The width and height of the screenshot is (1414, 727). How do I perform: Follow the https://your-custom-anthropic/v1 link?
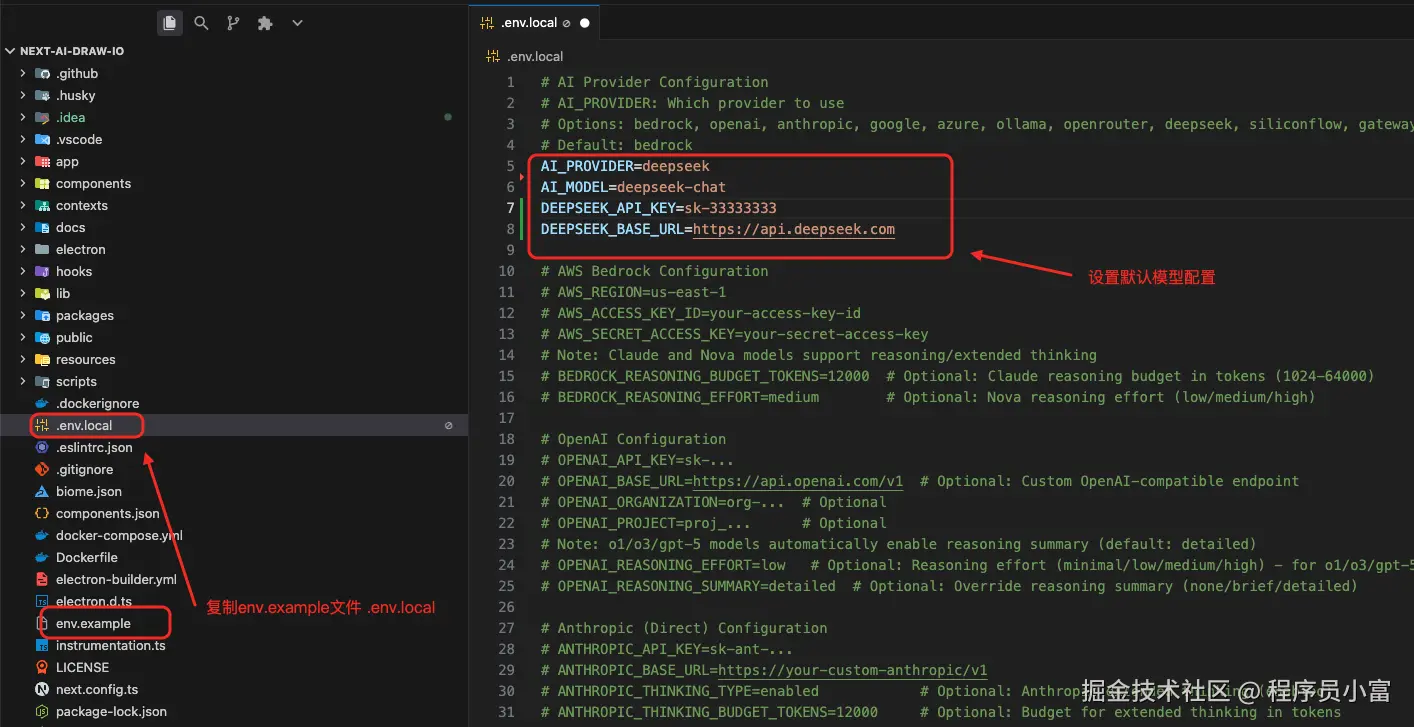[x=852, y=670]
